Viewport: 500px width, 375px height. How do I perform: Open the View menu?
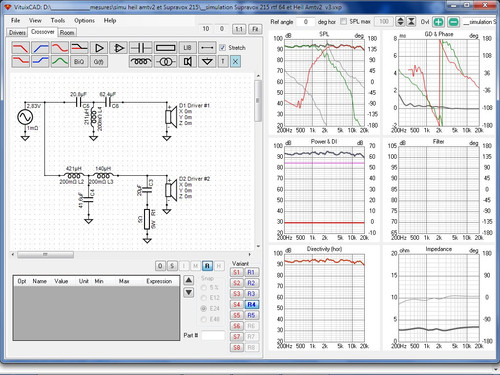35,20
